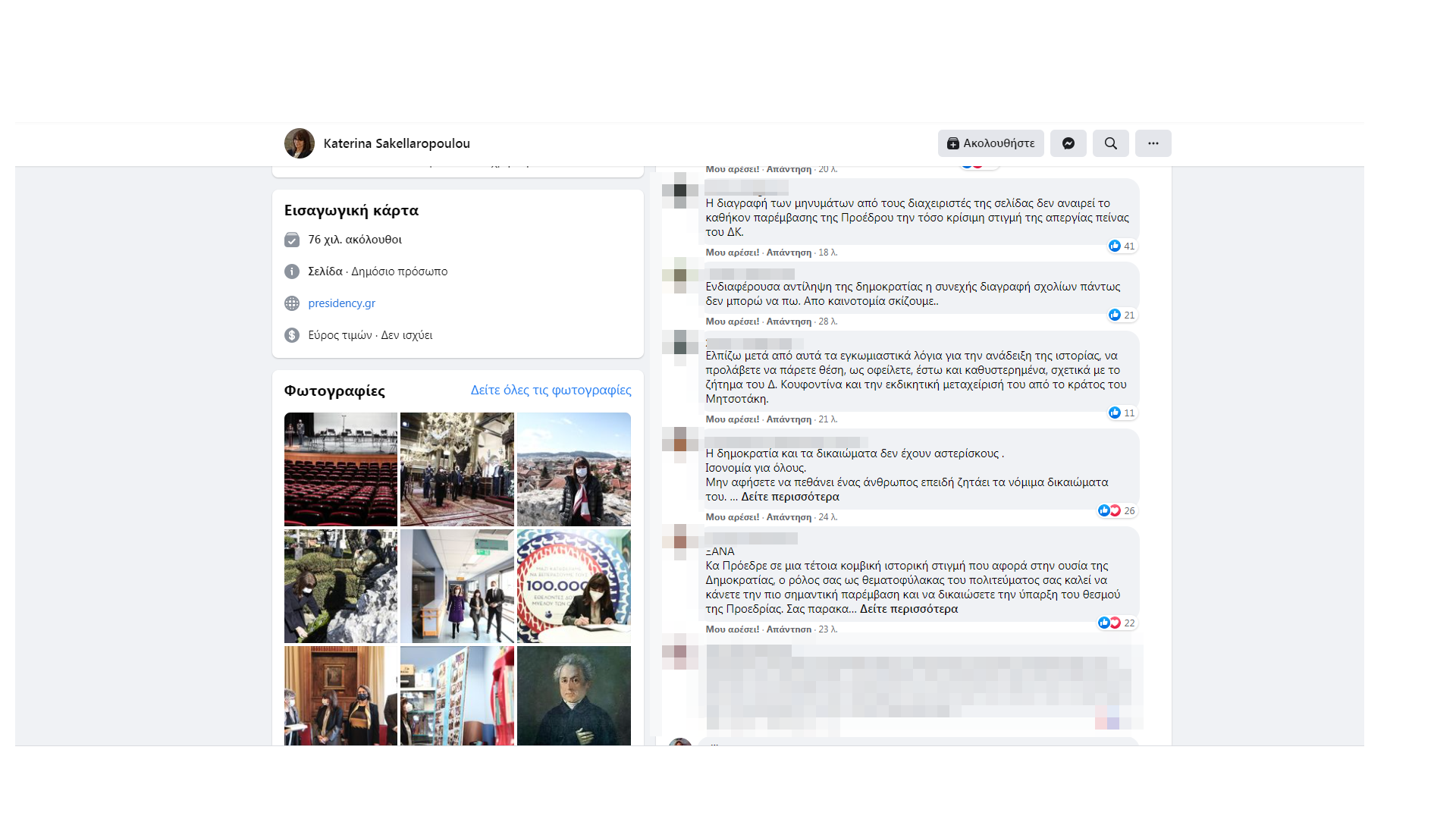Click the 28 λ. comment timestamp

pos(828,322)
